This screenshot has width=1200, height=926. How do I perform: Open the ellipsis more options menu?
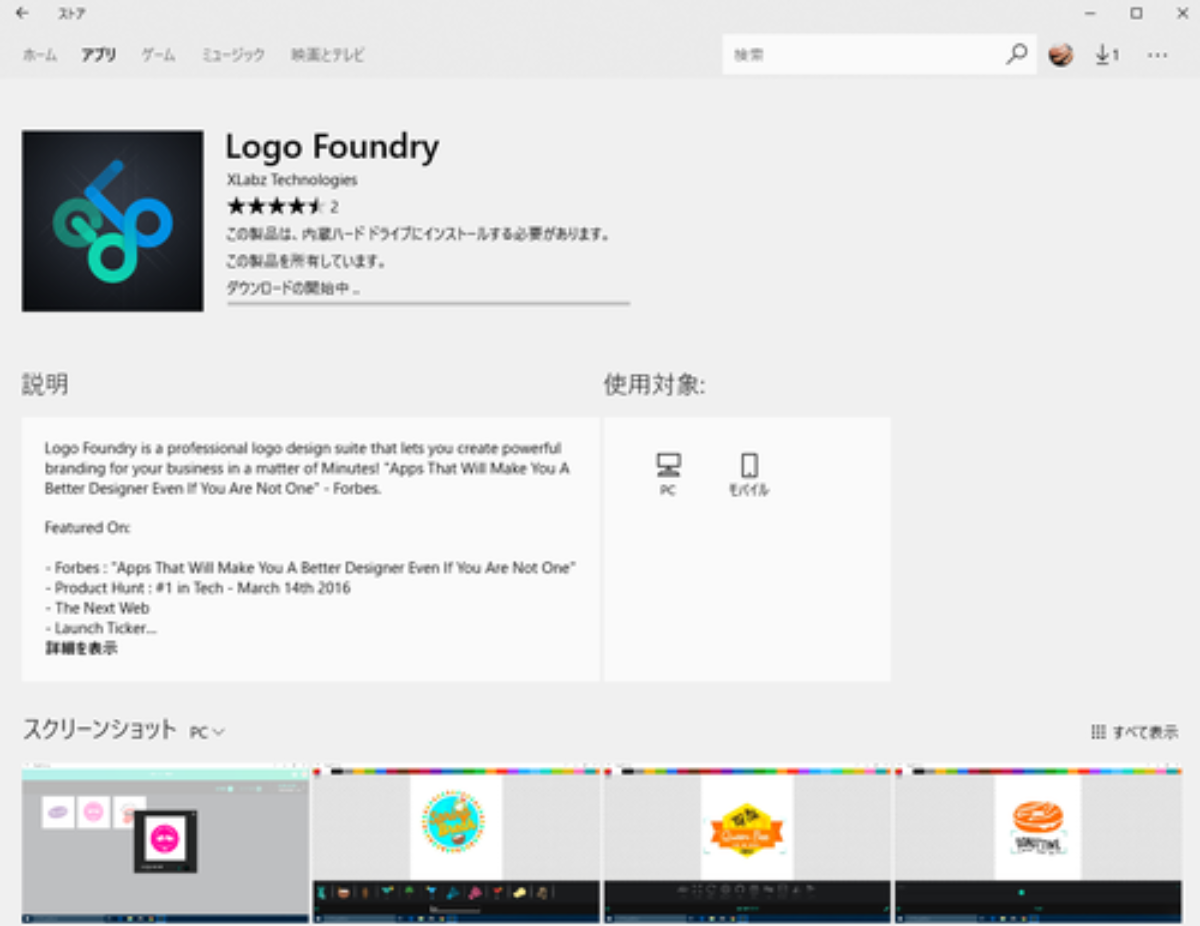[x=1158, y=55]
